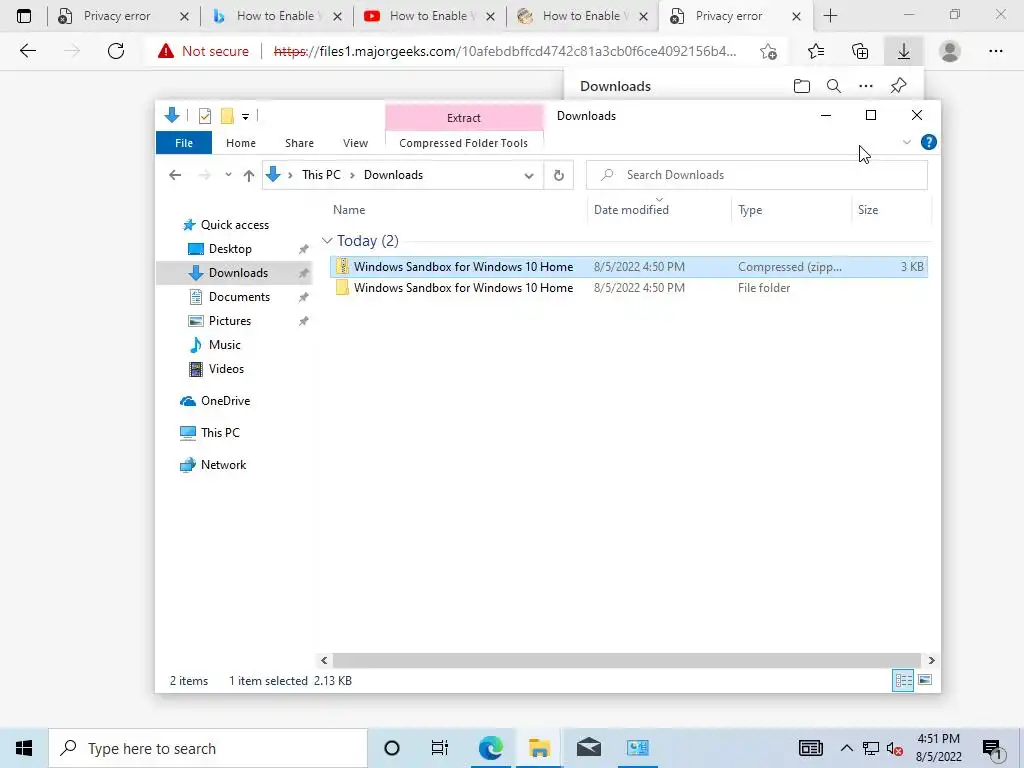Pin the Edge Downloads panel
Viewport: 1024px width, 768px height.
point(899,86)
